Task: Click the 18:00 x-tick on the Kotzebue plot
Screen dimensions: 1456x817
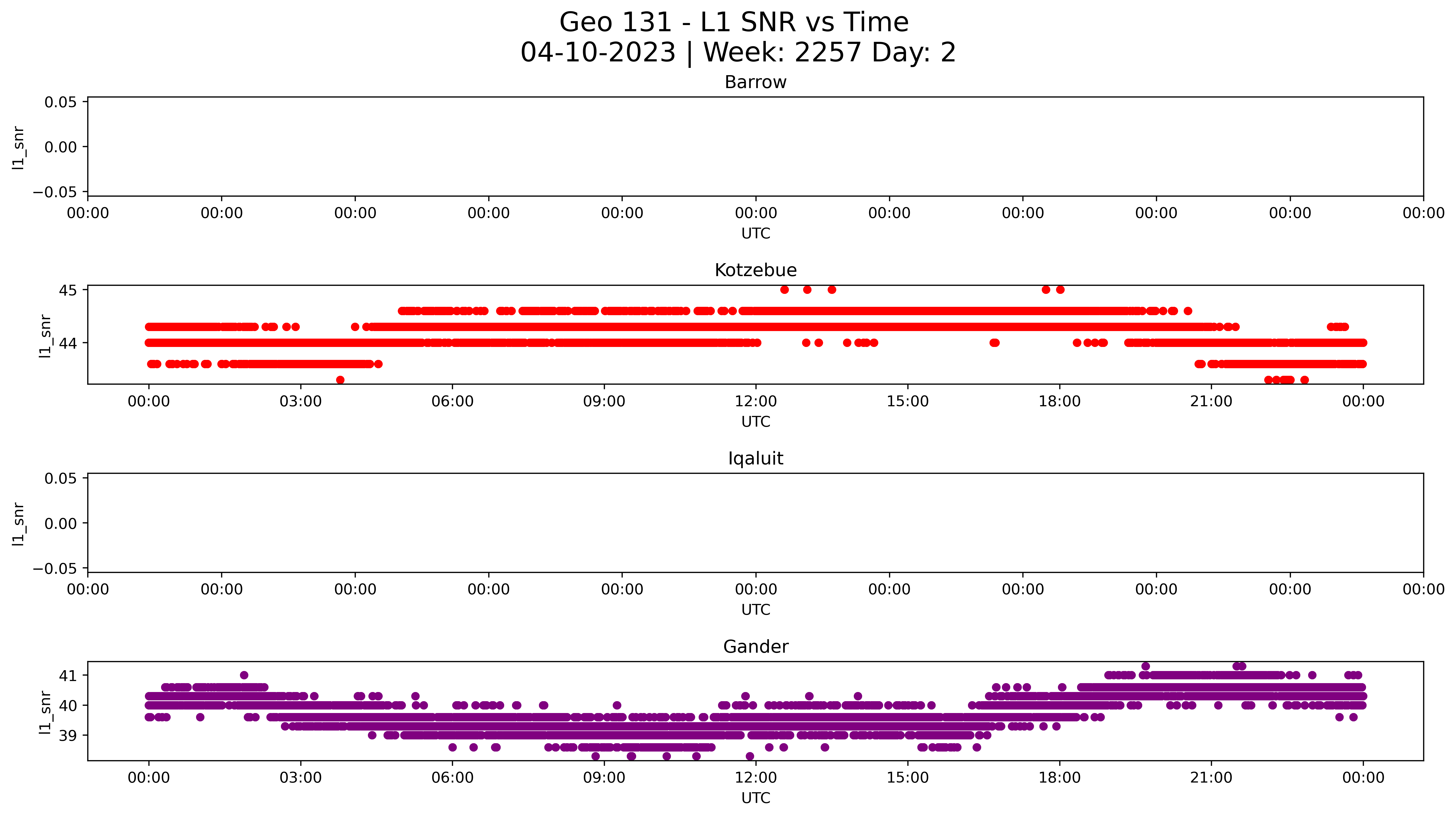Action: tap(1059, 401)
